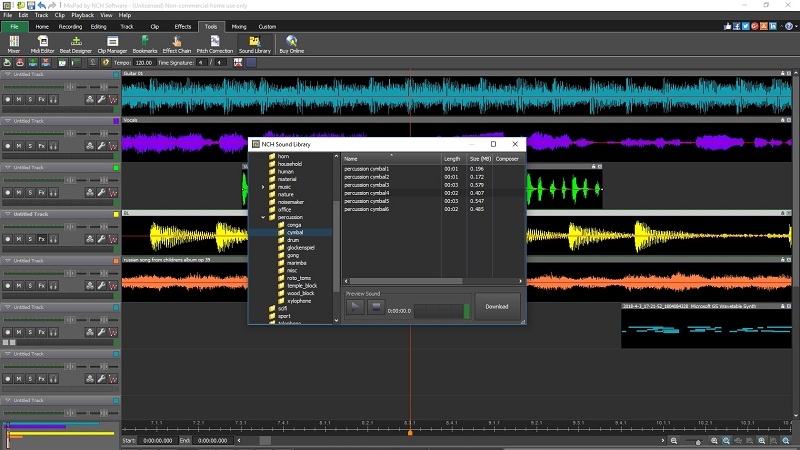Click the Guitar 01 track color swatch
Image resolution: width=800 pixels, height=450 pixels.
tap(116, 74)
